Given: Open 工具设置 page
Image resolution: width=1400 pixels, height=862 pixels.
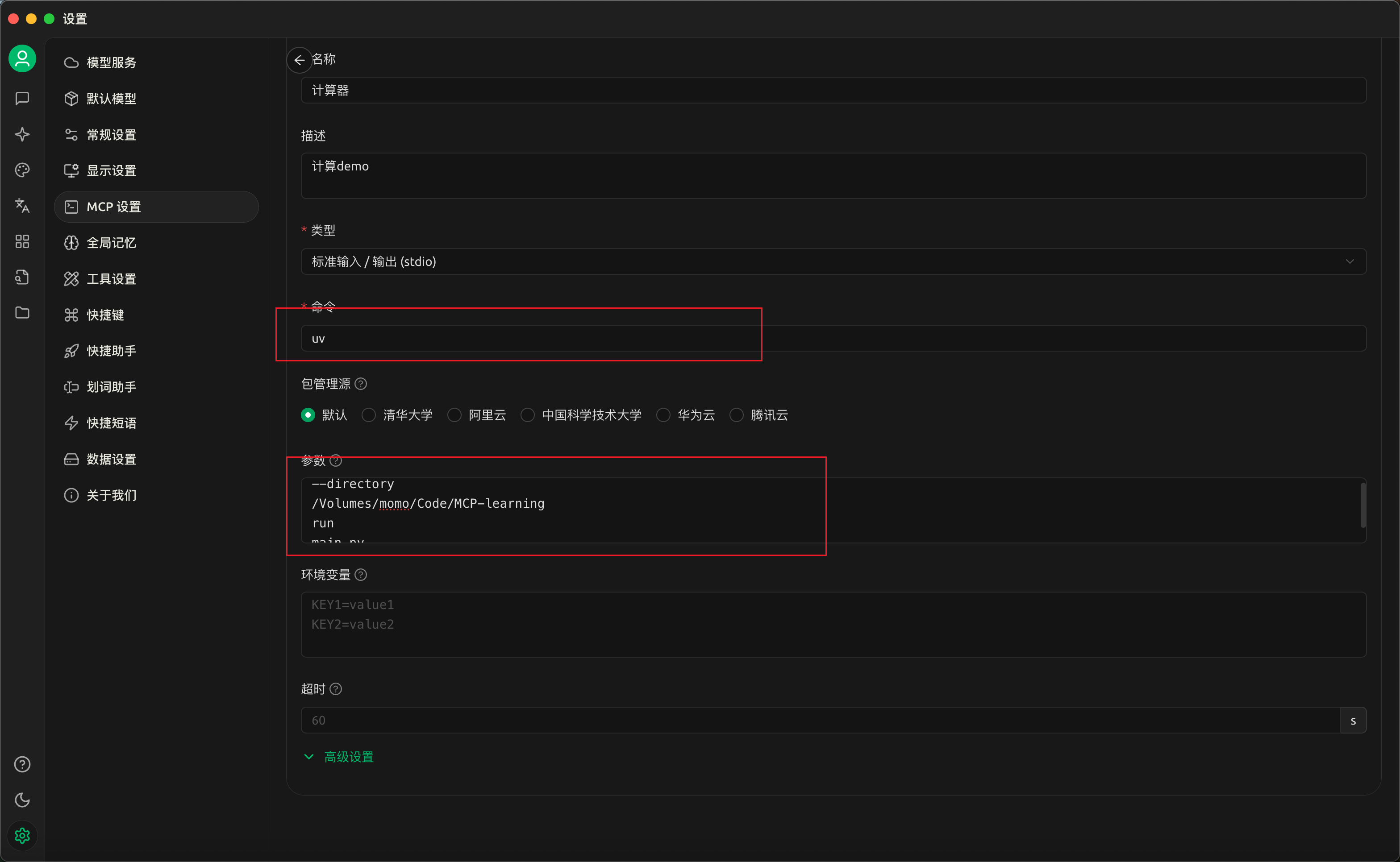Looking at the screenshot, I should coord(156,279).
